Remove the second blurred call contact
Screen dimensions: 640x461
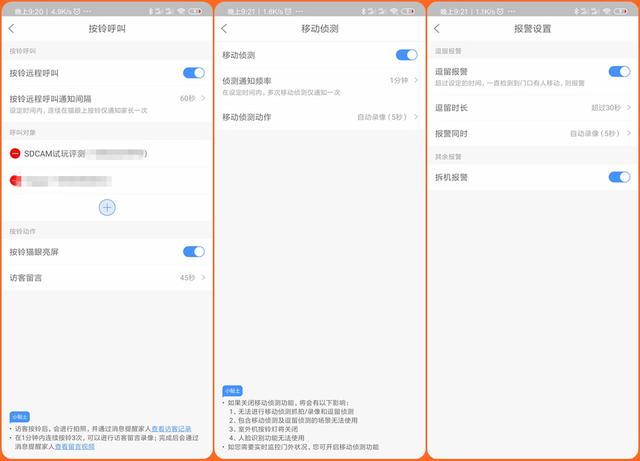click(x=15, y=180)
